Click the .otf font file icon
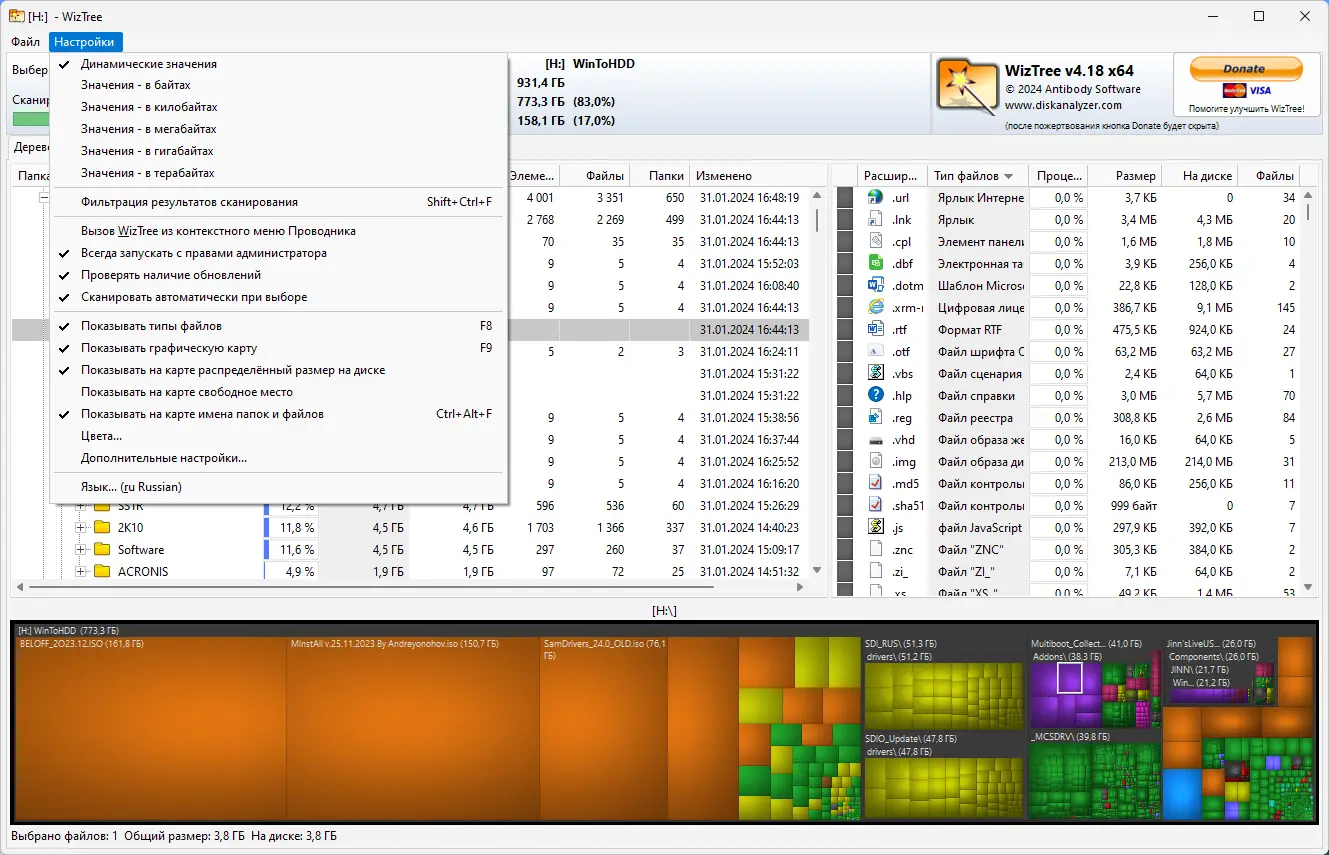The image size is (1329, 855). click(x=875, y=352)
